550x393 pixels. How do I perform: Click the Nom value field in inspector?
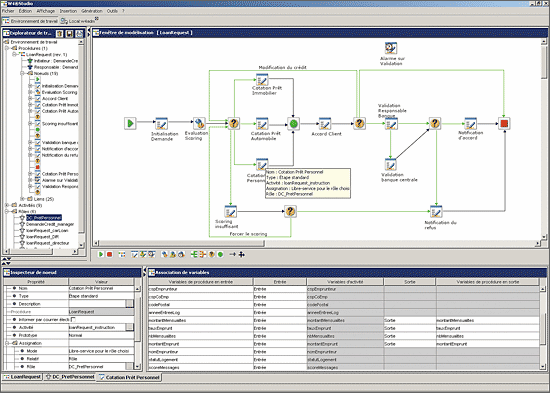[x=101, y=288]
